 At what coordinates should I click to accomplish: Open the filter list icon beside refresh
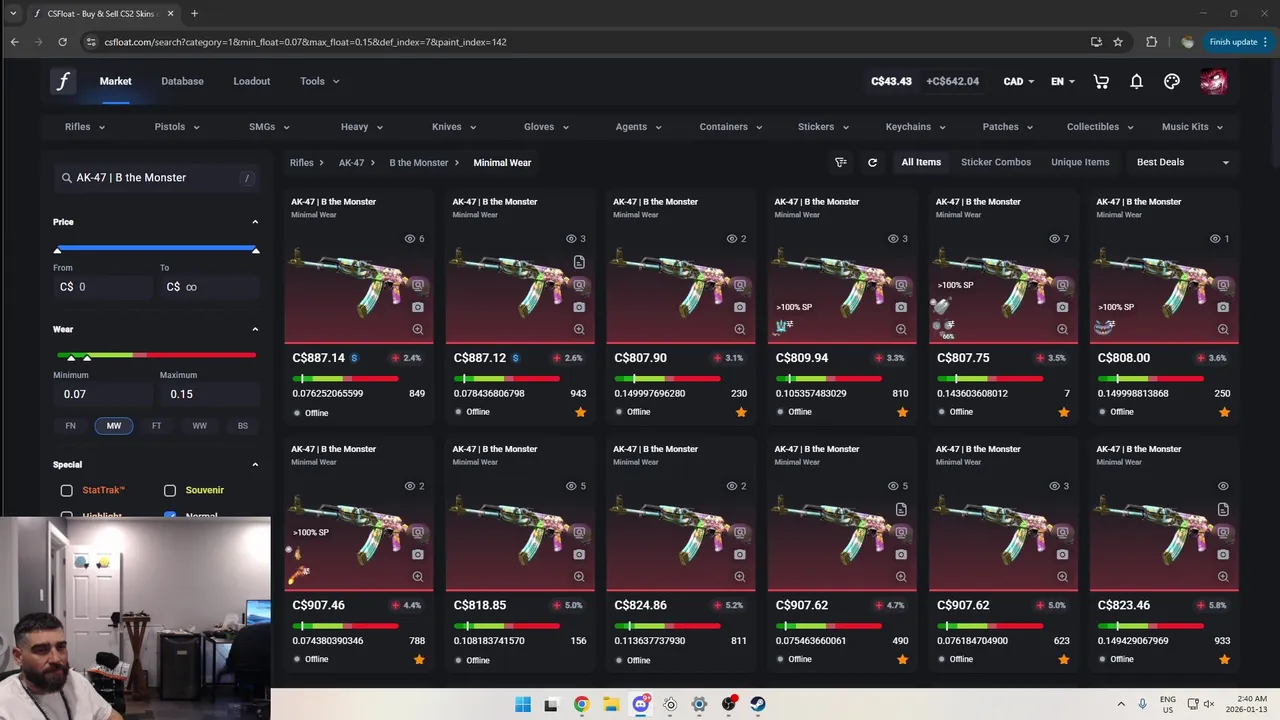point(841,162)
